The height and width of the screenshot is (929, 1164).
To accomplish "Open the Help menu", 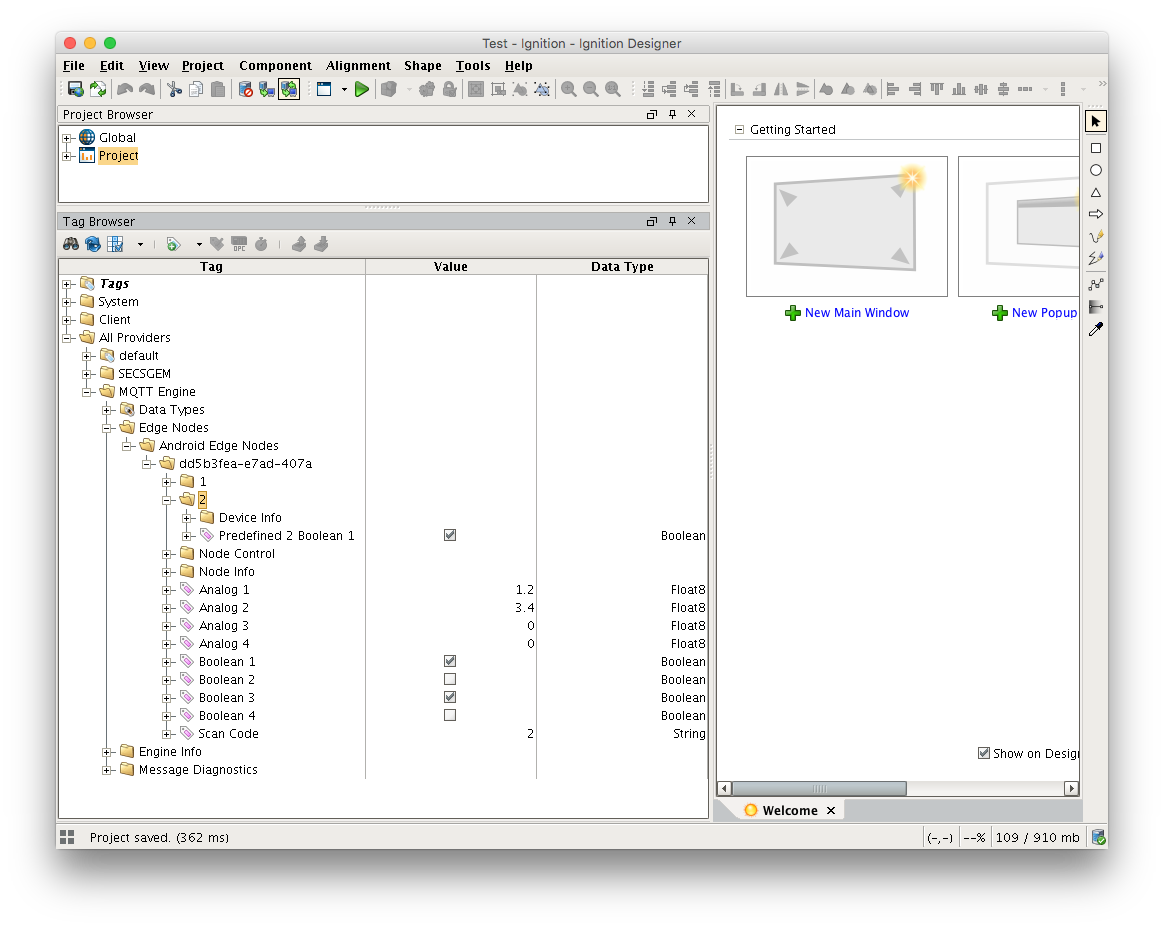I will point(518,65).
